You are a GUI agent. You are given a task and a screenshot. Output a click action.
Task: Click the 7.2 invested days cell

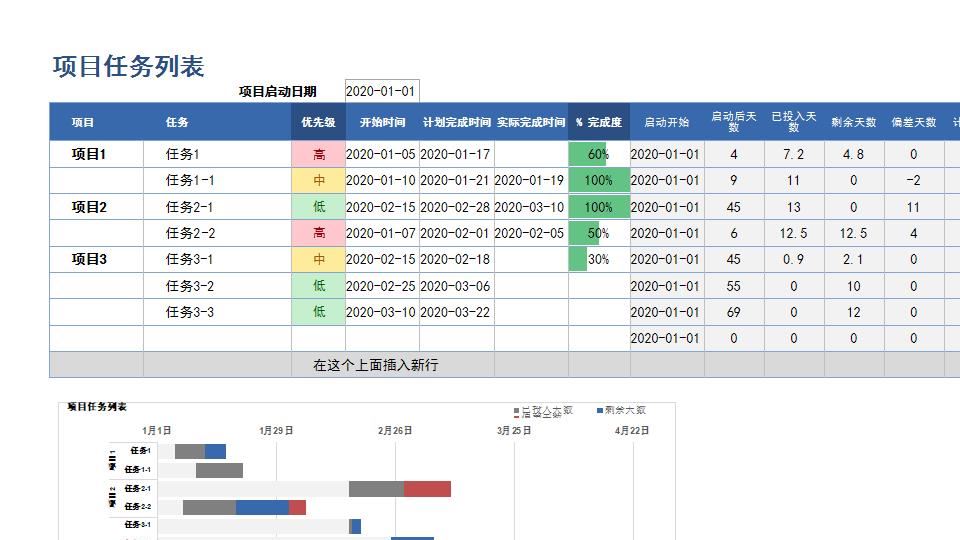pyautogui.click(x=794, y=154)
